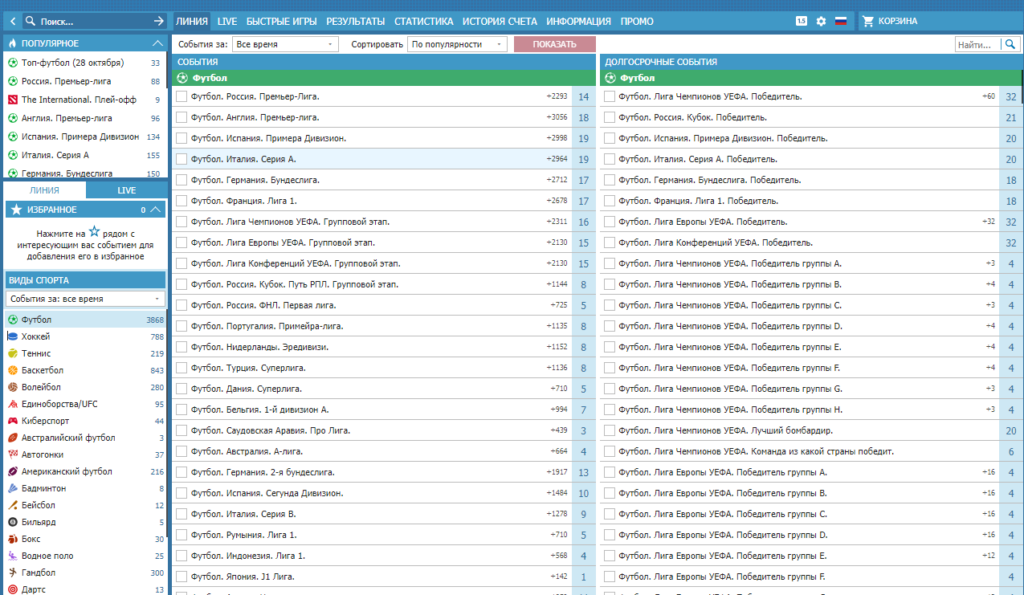Open the События за Все время dropdown

tap(285, 44)
